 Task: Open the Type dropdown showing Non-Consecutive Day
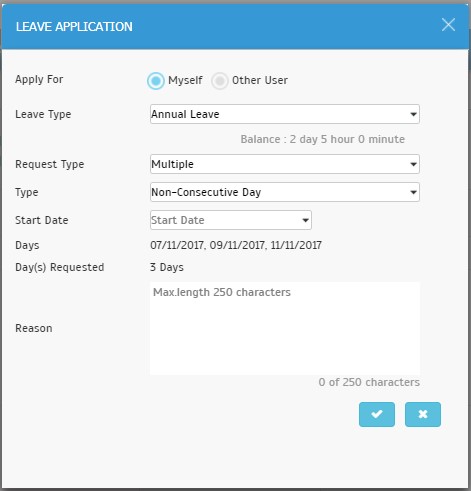pos(285,192)
